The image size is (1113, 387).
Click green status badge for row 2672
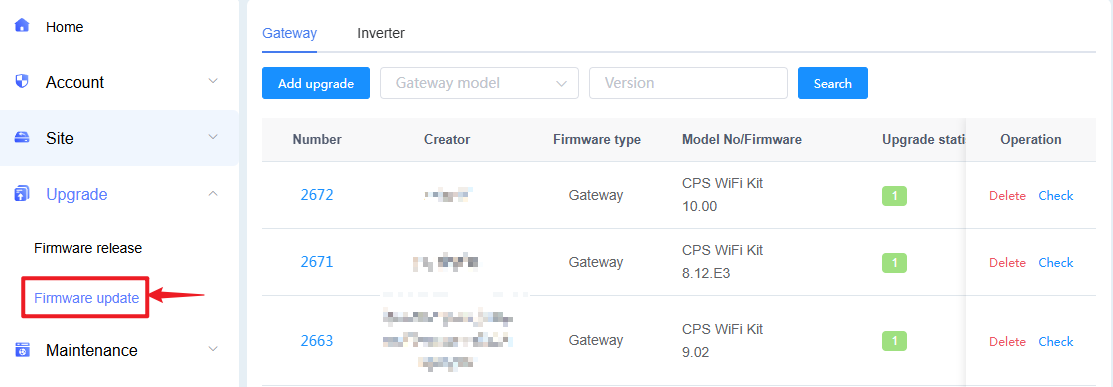(894, 196)
